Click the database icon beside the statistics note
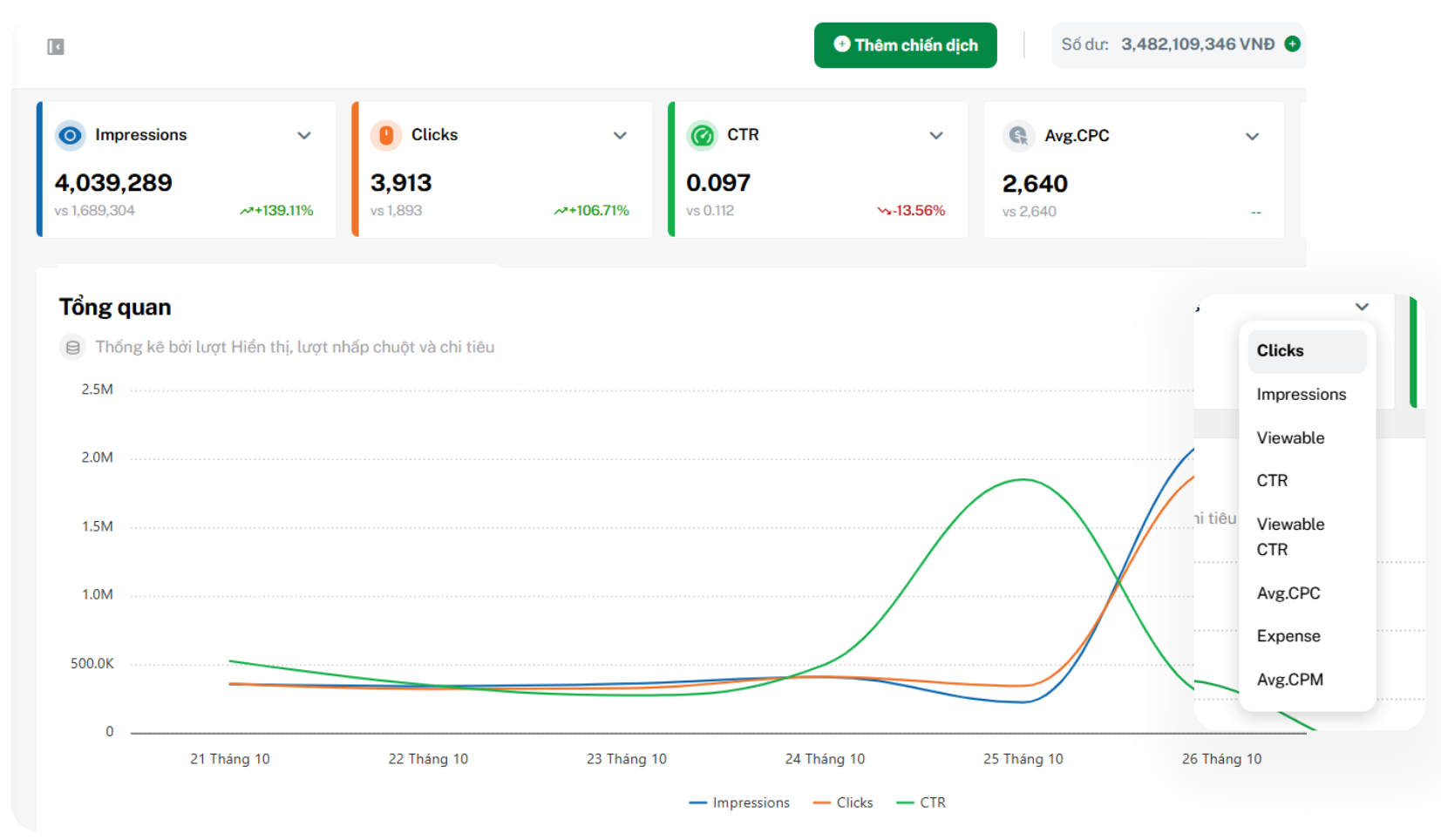The image size is (1441, 840). [72, 346]
